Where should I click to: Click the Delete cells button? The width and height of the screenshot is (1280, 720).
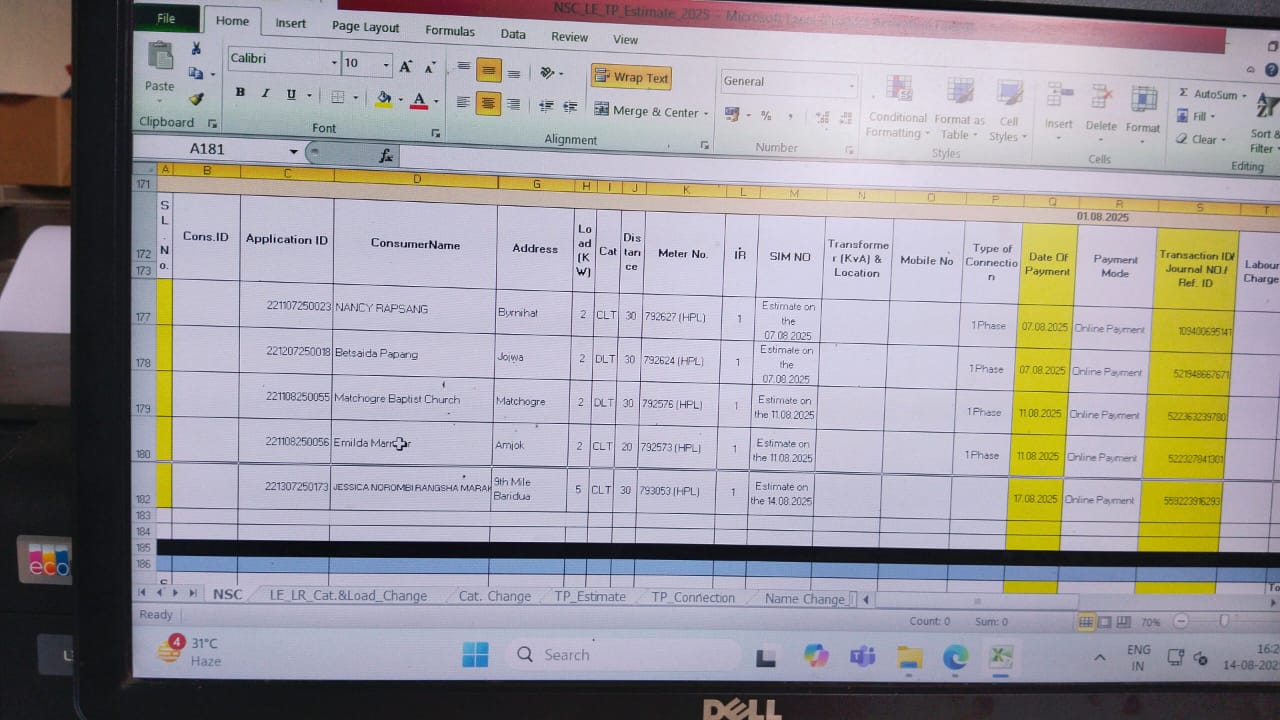1101,112
